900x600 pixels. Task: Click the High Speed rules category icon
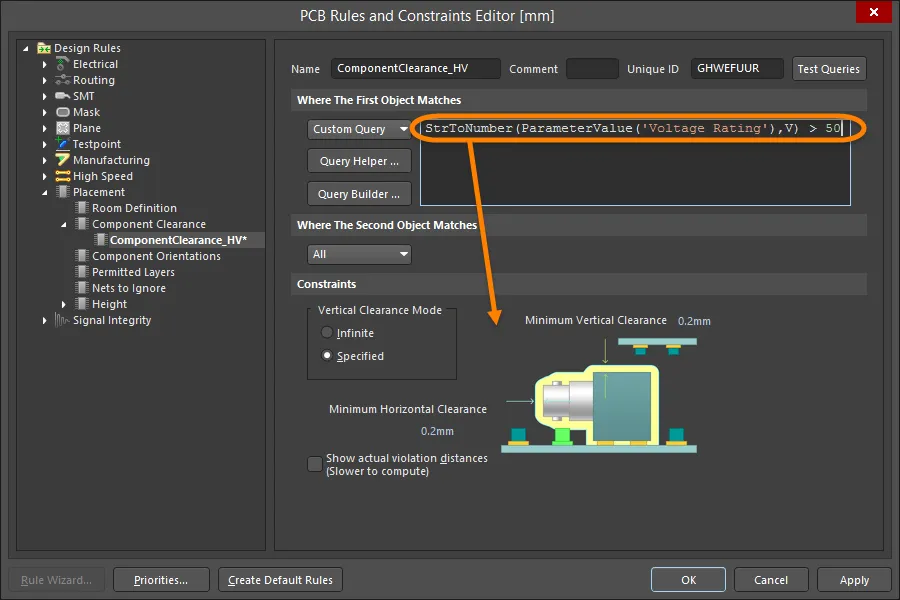63,176
